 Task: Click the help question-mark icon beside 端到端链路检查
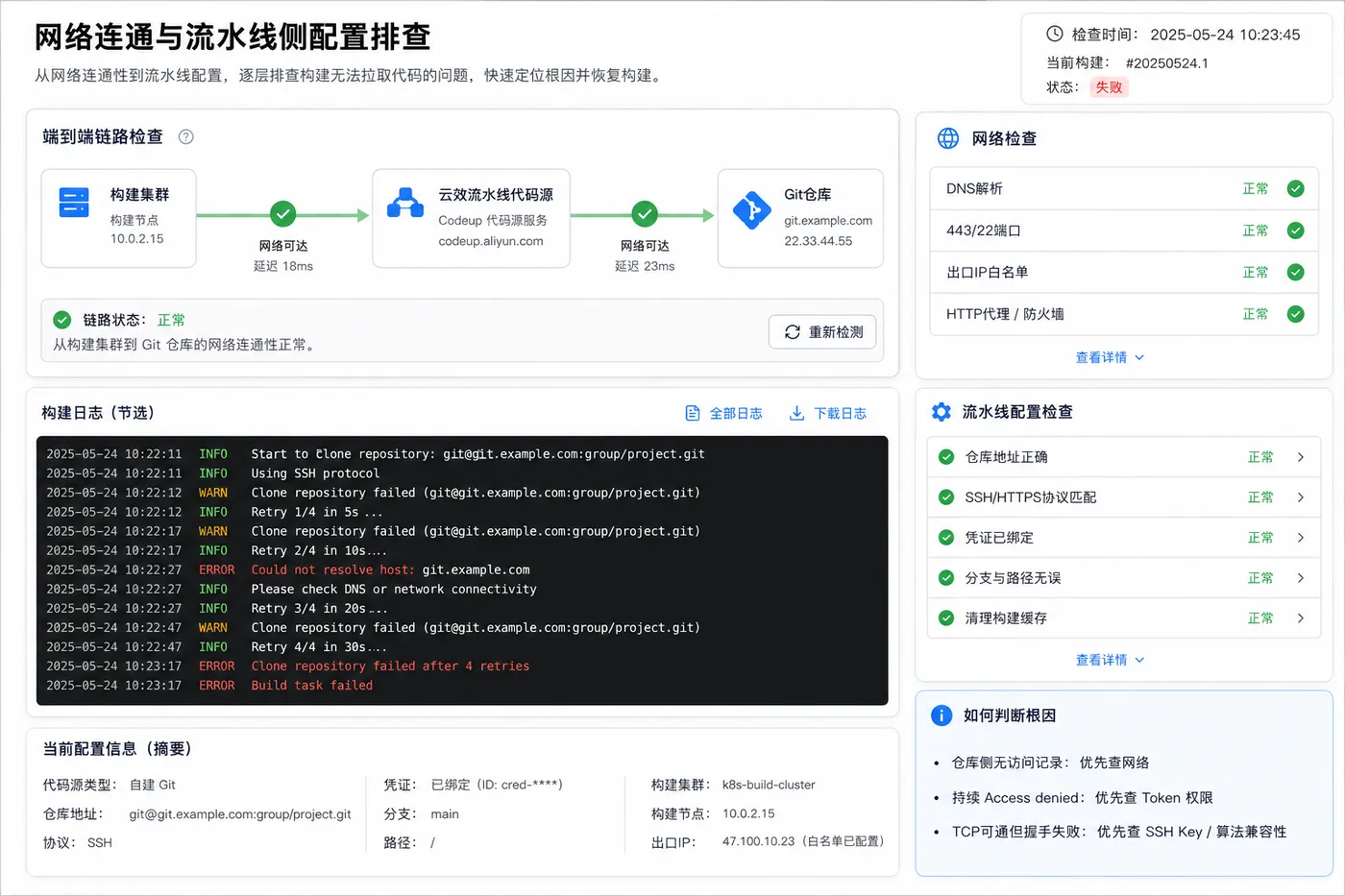pos(186,137)
